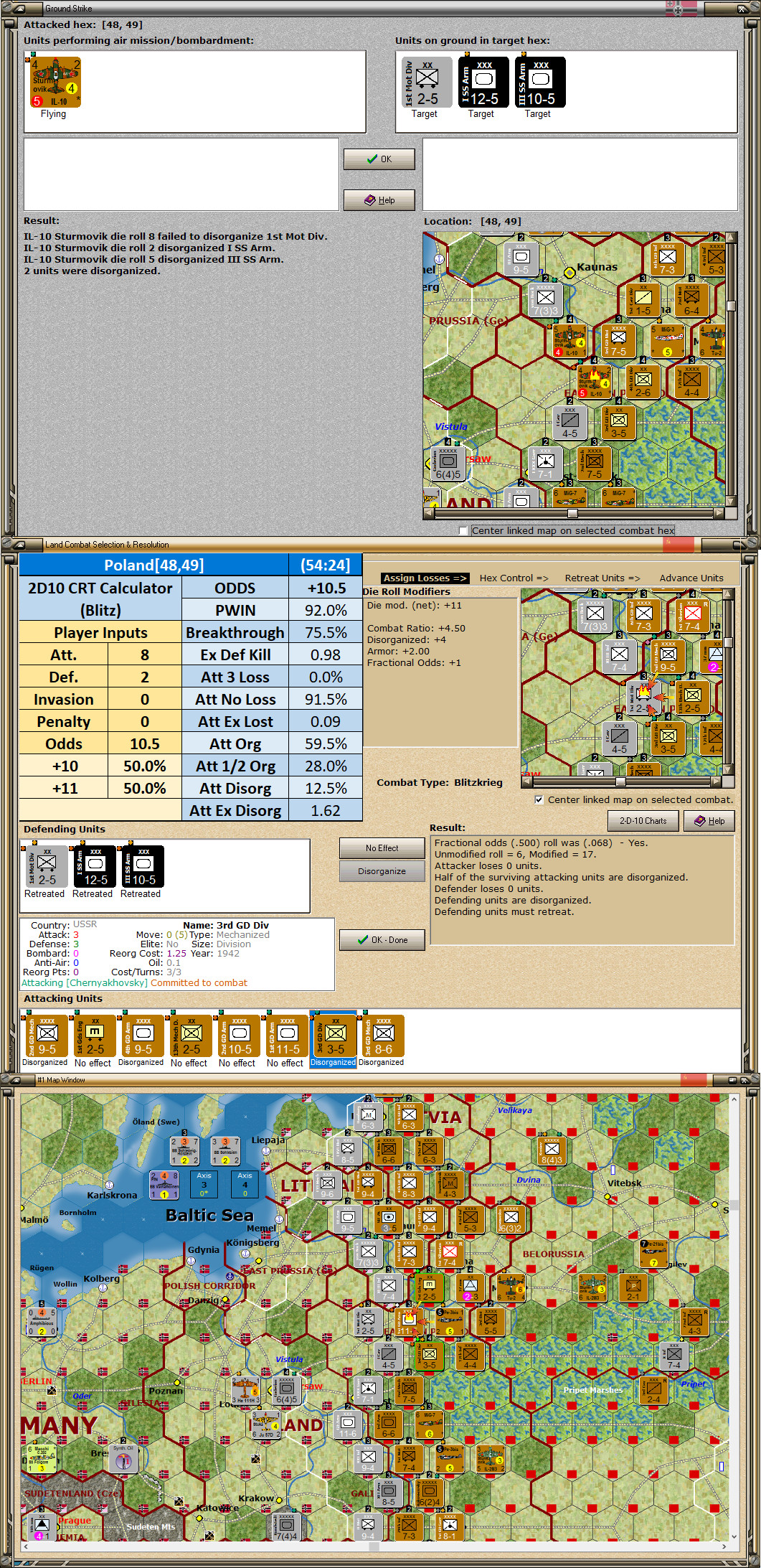The image size is (761, 1568).
Task: Click the Def. player input value 2
Action: point(145,677)
